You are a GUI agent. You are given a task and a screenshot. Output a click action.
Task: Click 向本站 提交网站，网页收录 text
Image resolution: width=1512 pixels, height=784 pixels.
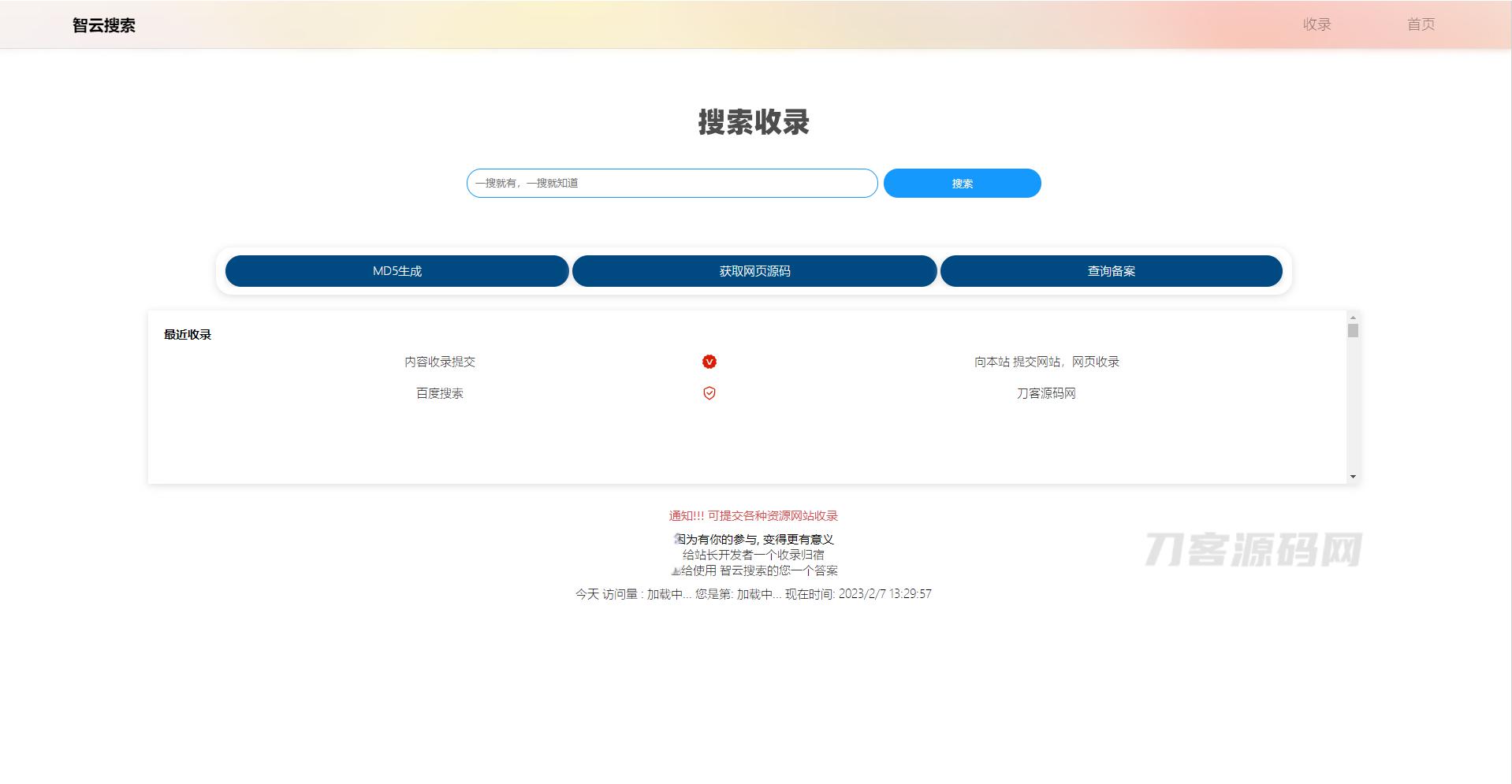pyautogui.click(x=1046, y=362)
